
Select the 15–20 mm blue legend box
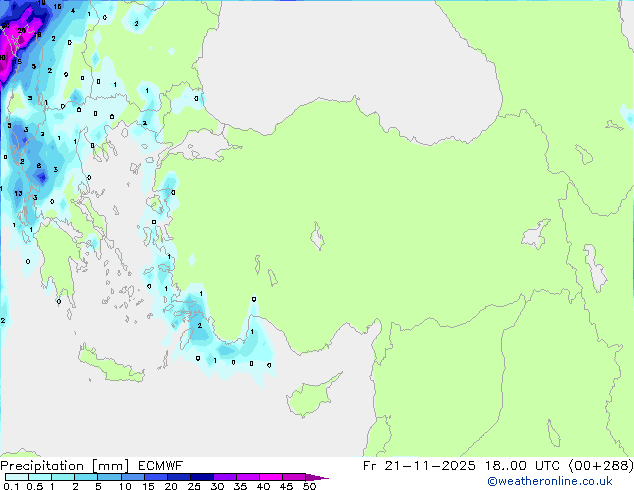(156, 477)
